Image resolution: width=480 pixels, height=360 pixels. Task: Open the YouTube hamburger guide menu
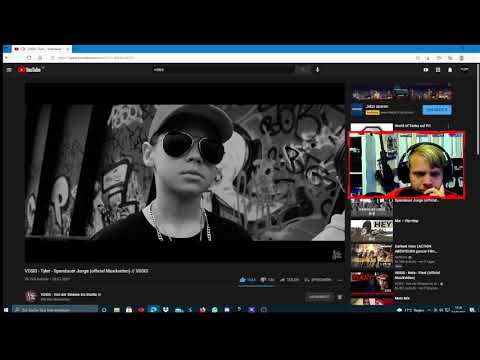9,70
